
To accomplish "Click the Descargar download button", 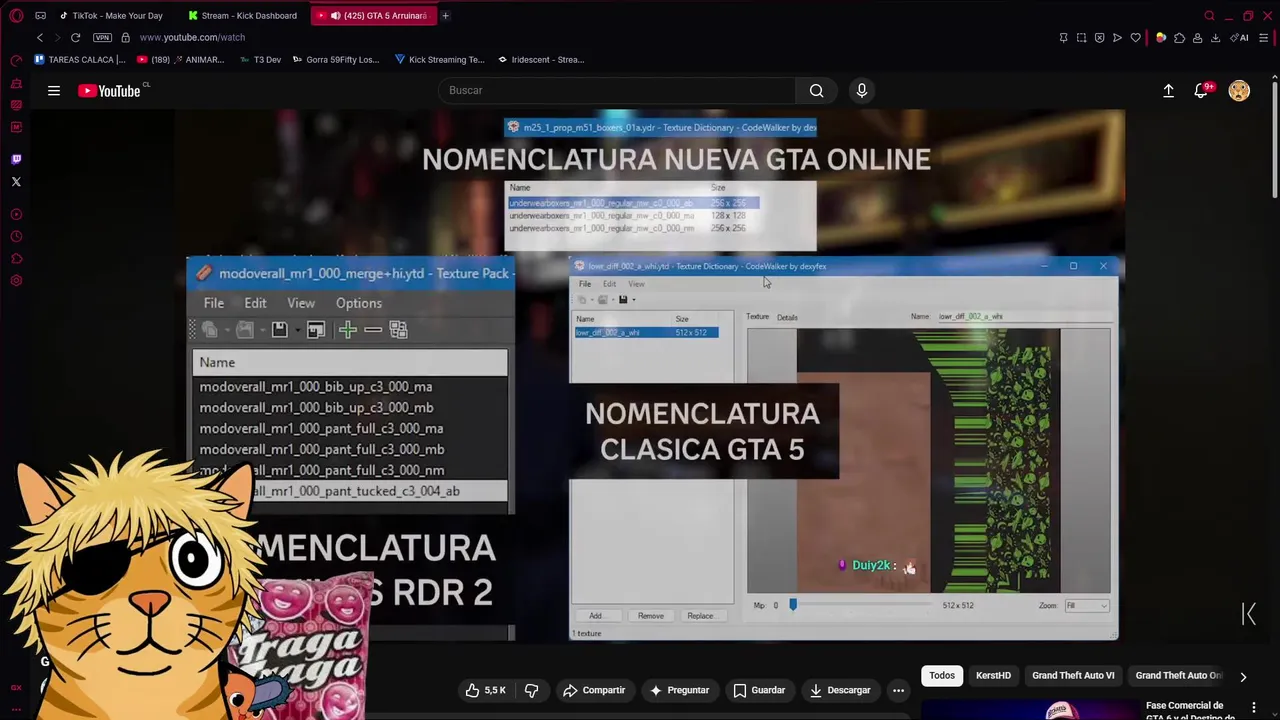I will pos(840,690).
